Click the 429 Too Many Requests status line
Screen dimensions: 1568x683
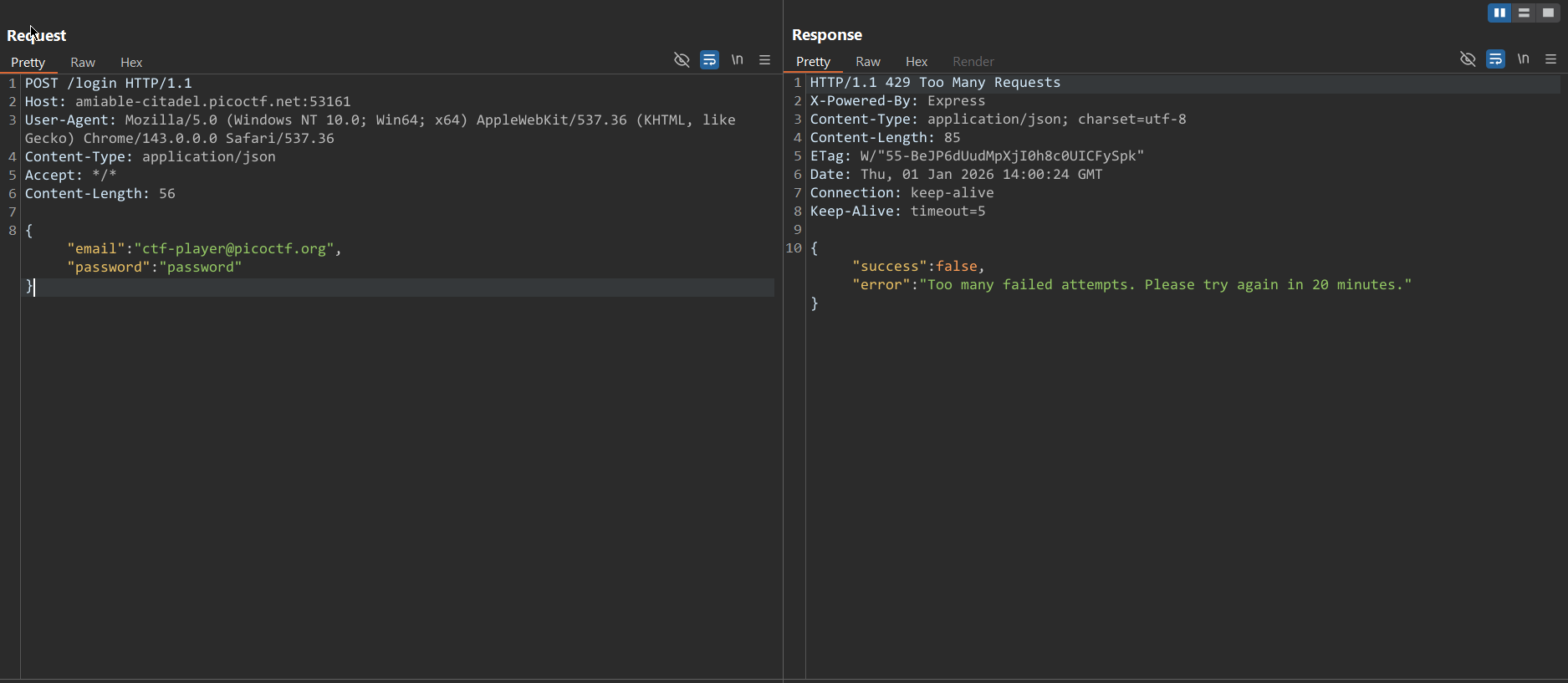coord(935,83)
